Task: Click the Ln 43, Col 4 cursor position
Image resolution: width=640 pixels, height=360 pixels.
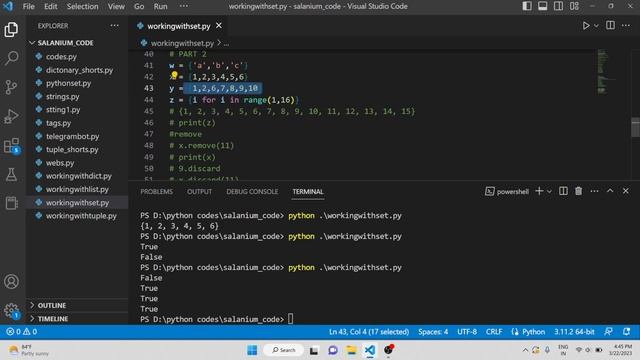Action: pyautogui.click(x=369, y=332)
